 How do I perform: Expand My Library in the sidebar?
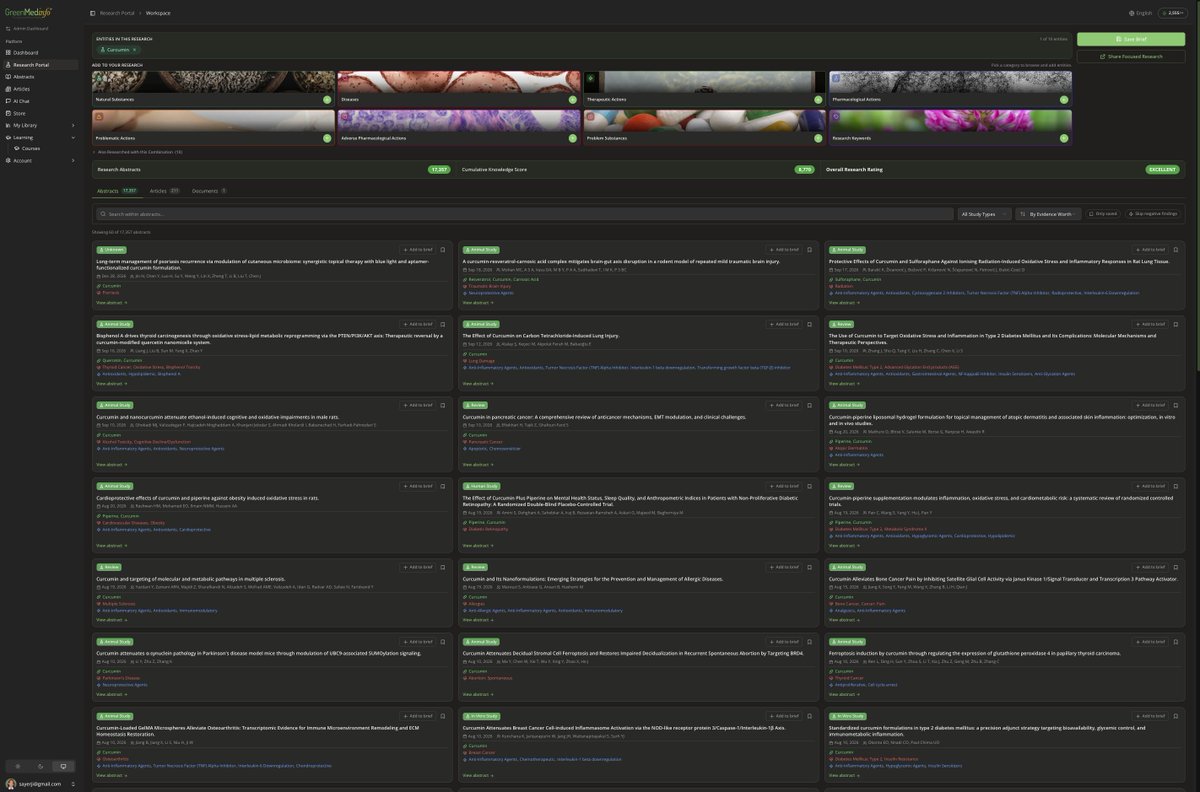(x=40, y=125)
